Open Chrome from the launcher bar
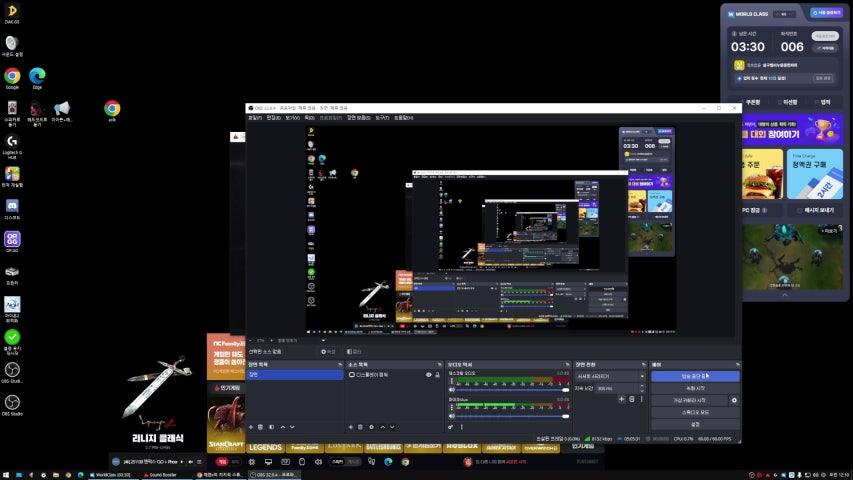This screenshot has width=853, height=480. (405, 462)
